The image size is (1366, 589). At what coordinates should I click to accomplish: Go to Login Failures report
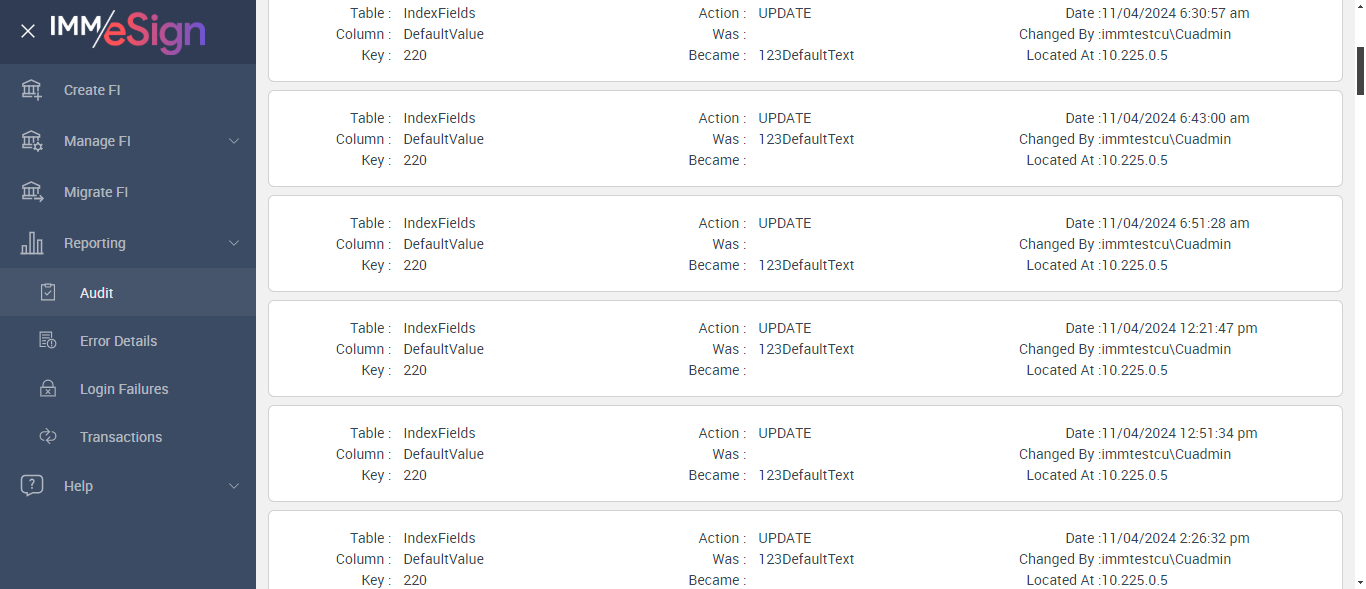124,389
